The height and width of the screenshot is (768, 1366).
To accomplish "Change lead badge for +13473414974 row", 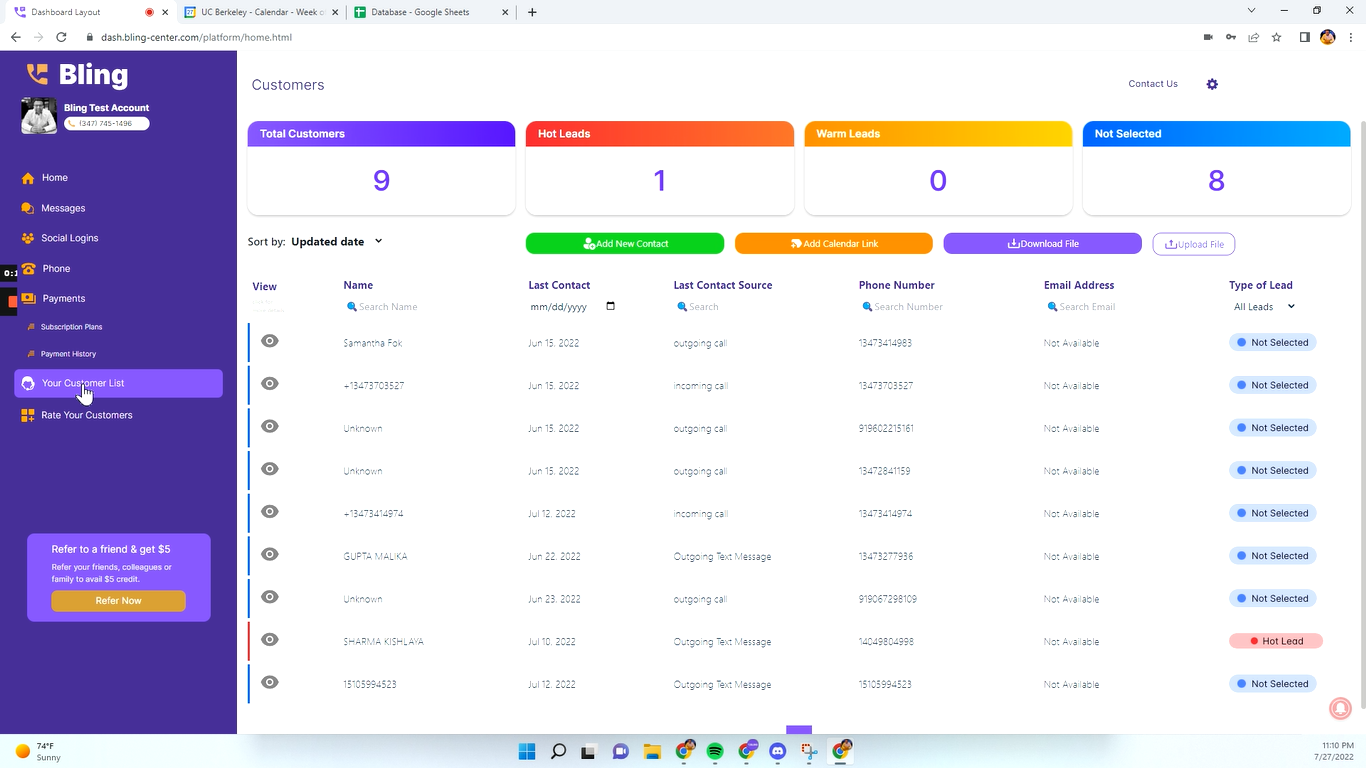I will (x=1272, y=513).
